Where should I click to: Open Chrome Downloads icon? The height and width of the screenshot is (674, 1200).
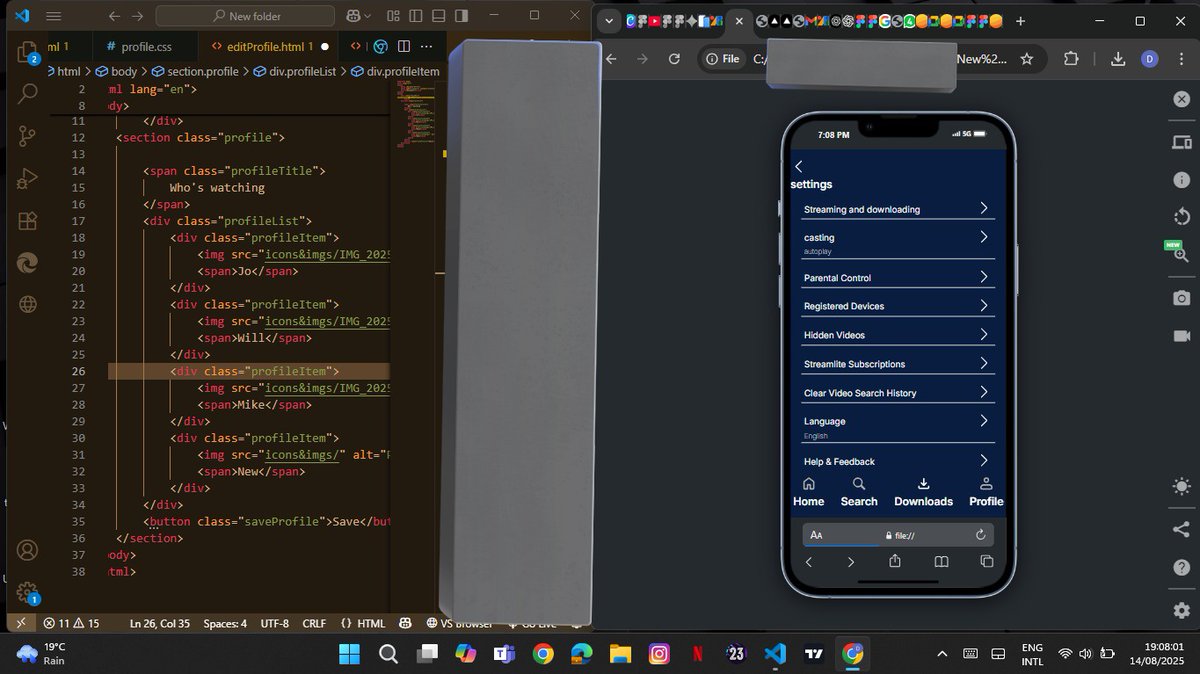[1118, 59]
